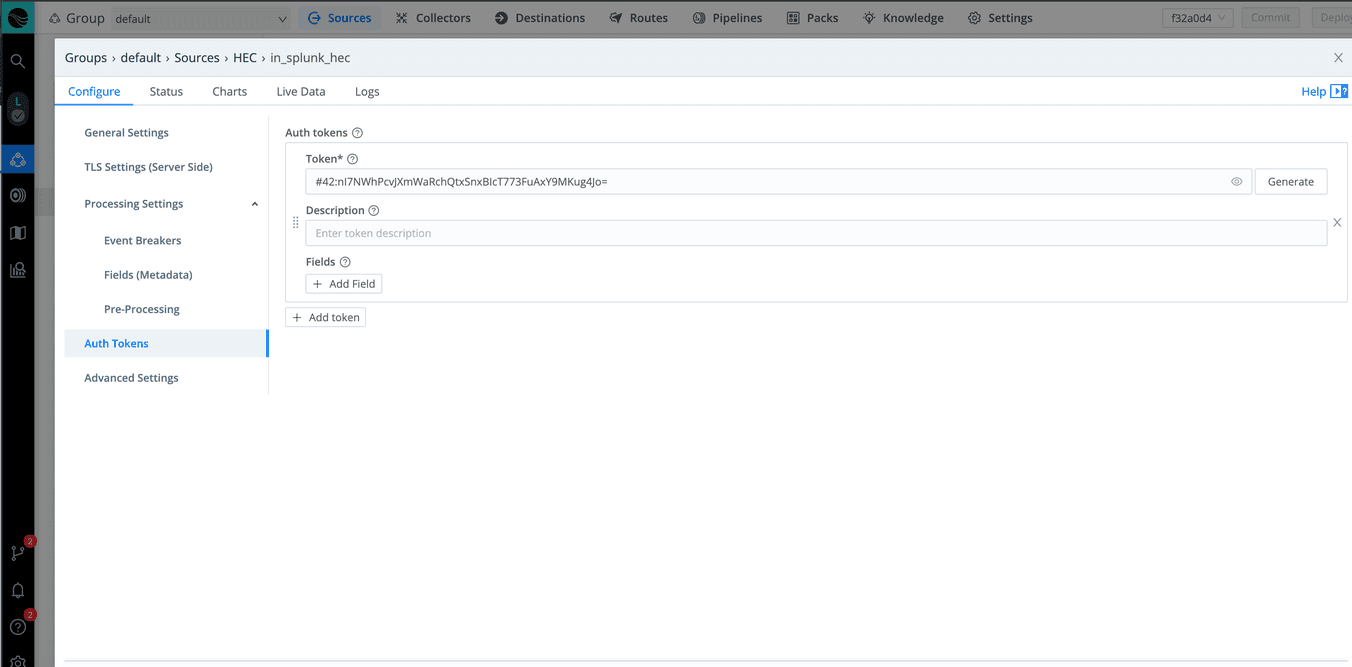1352x667 pixels.
Task: Switch to the Live Data tab
Action: tap(301, 91)
